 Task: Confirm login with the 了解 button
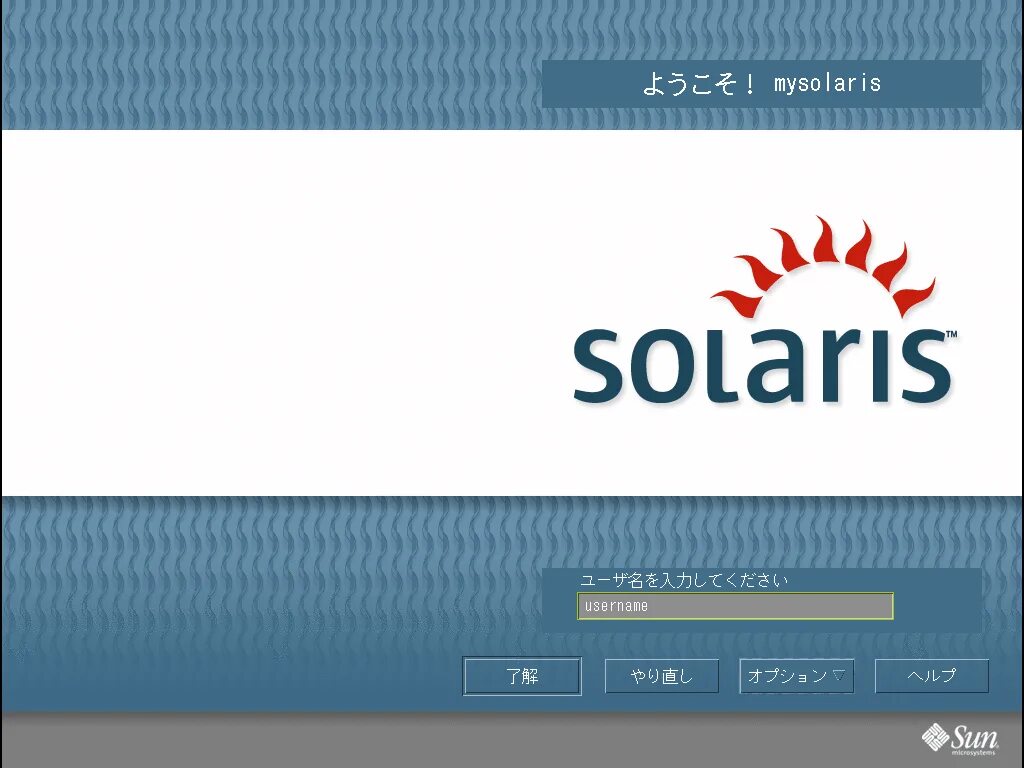(x=522, y=676)
